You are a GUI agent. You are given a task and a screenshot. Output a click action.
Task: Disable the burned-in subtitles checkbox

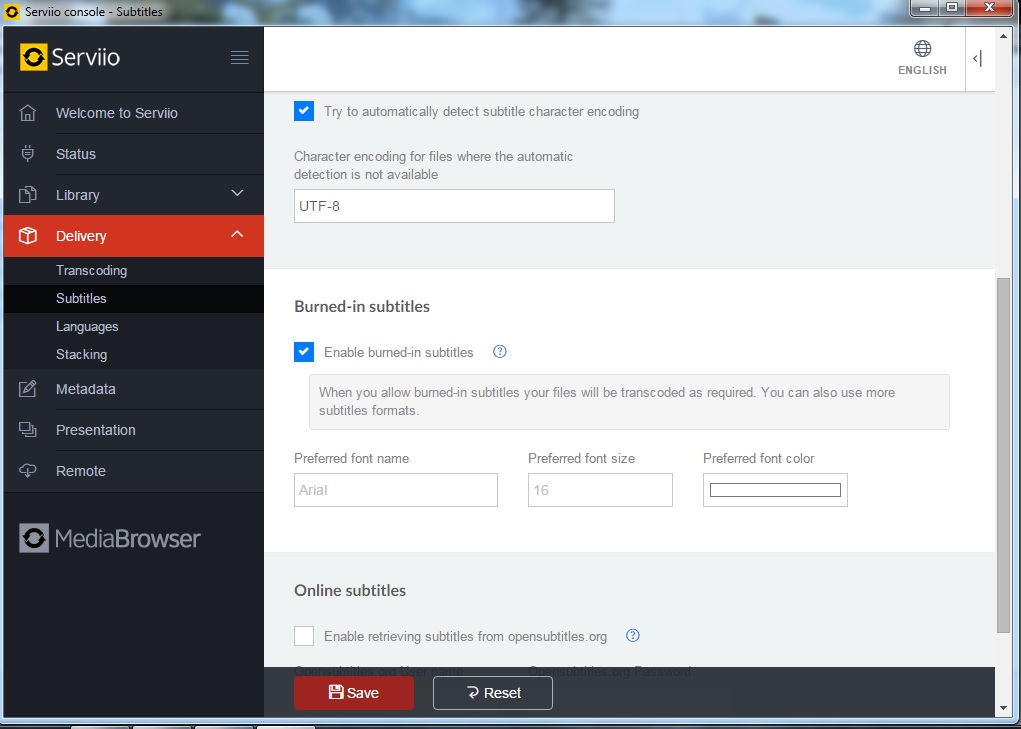304,352
